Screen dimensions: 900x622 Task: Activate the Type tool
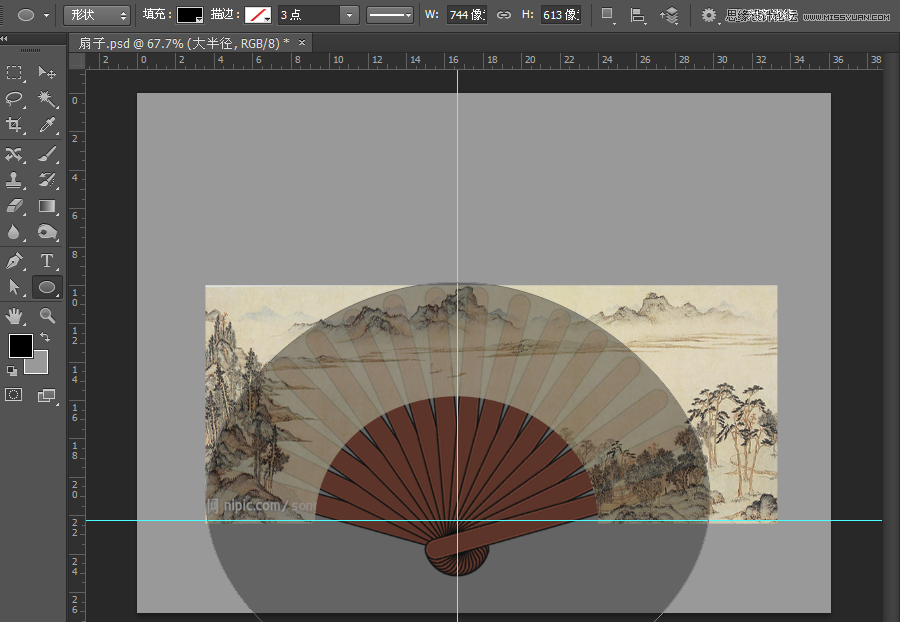(47, 261)
